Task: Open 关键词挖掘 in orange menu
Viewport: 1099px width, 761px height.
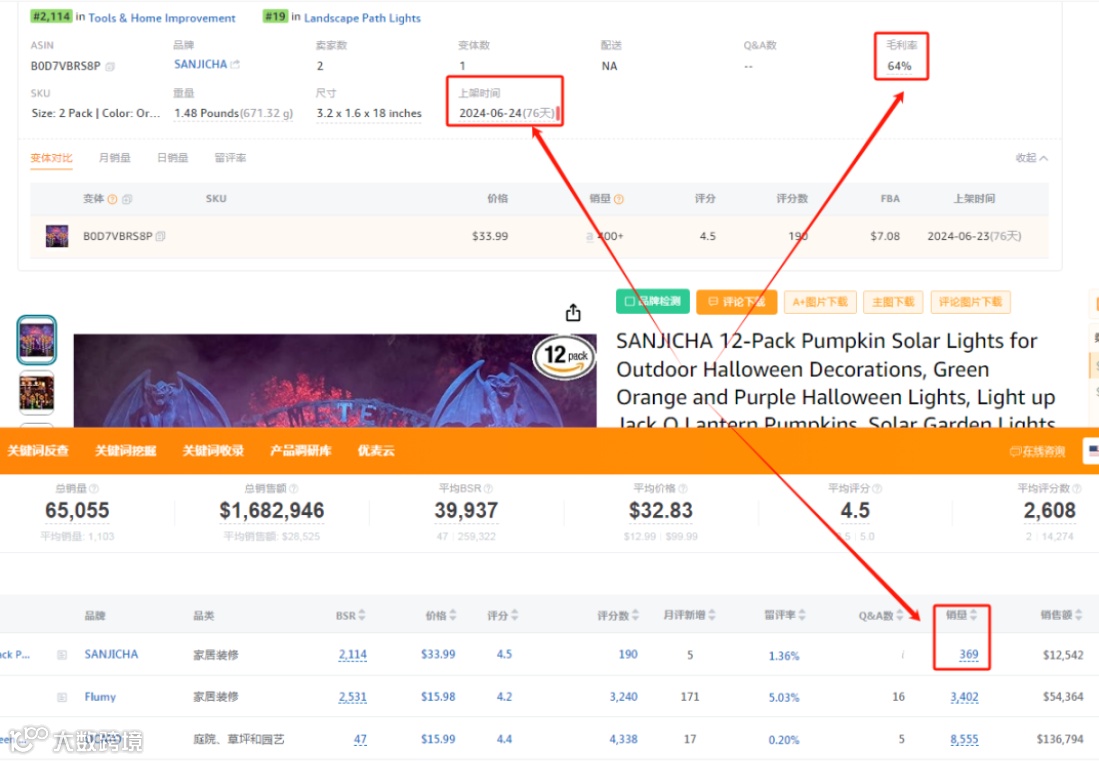Action: pyautogui.click(x=125, y=451)
